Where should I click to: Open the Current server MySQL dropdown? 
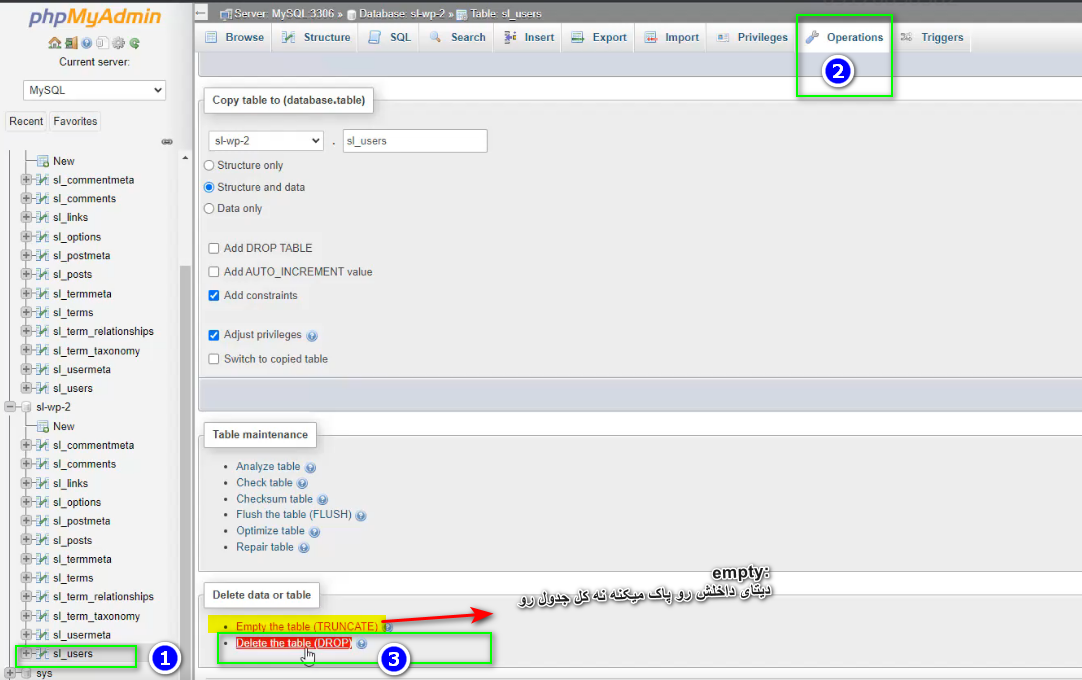[x=95, y=90]
